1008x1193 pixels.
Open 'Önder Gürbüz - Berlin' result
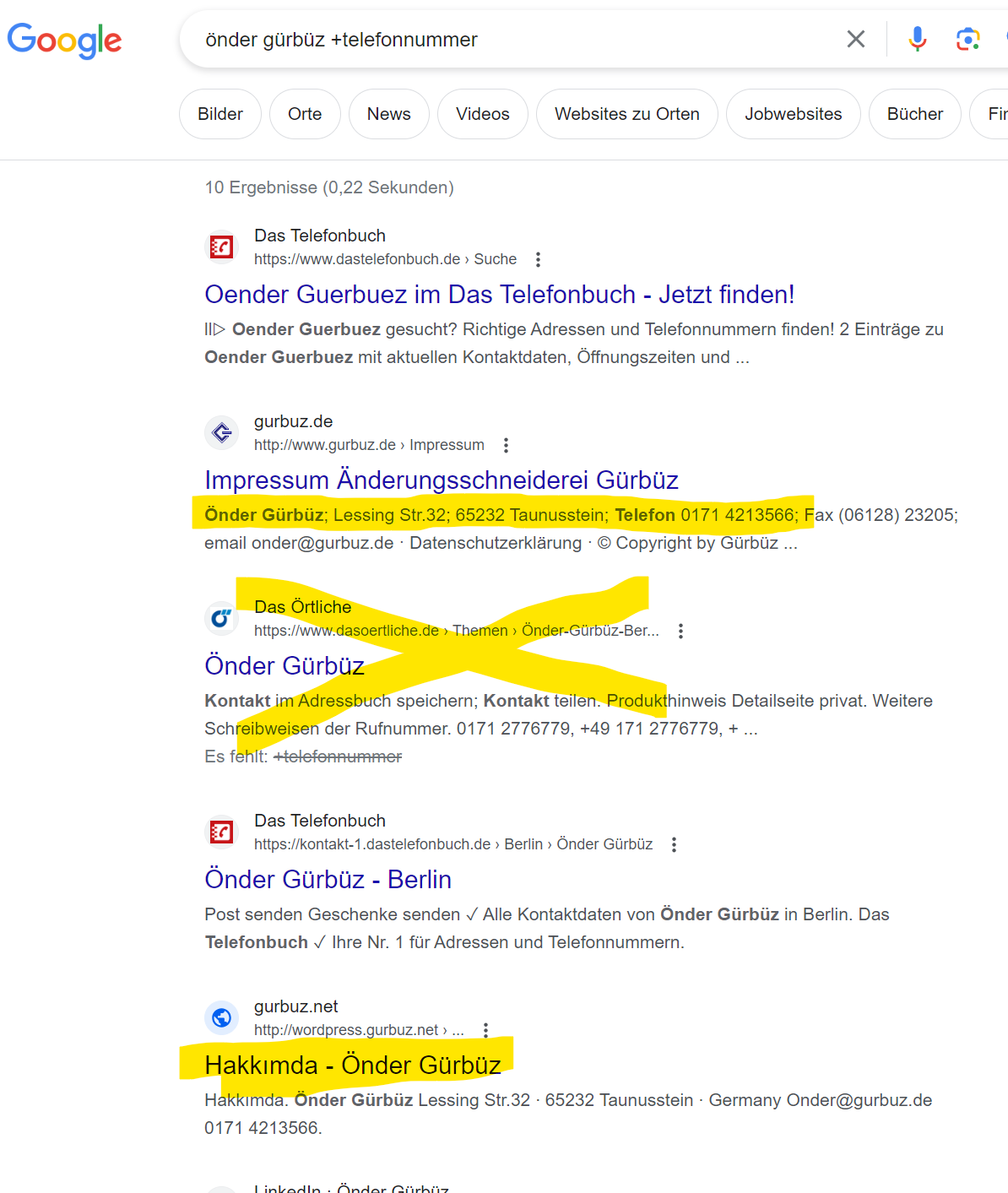click(328, 880)
